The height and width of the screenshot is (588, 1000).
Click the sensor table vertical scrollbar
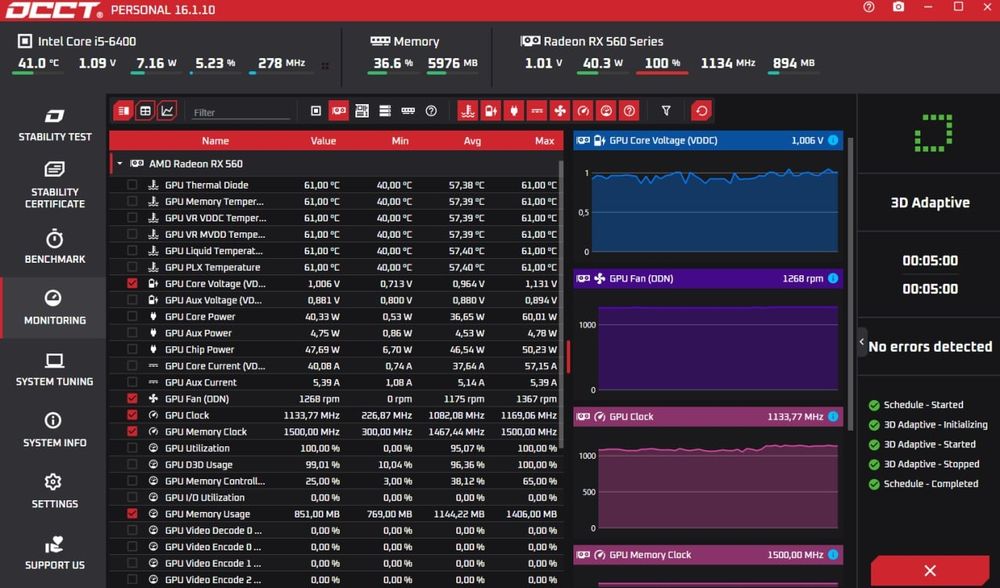coord(561,306)
